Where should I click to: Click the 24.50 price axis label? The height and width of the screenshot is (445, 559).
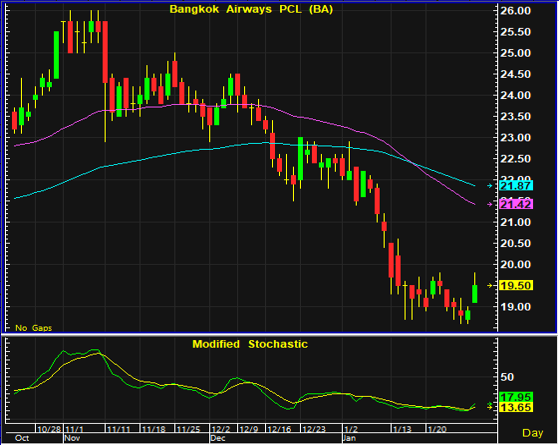point(516,74)
